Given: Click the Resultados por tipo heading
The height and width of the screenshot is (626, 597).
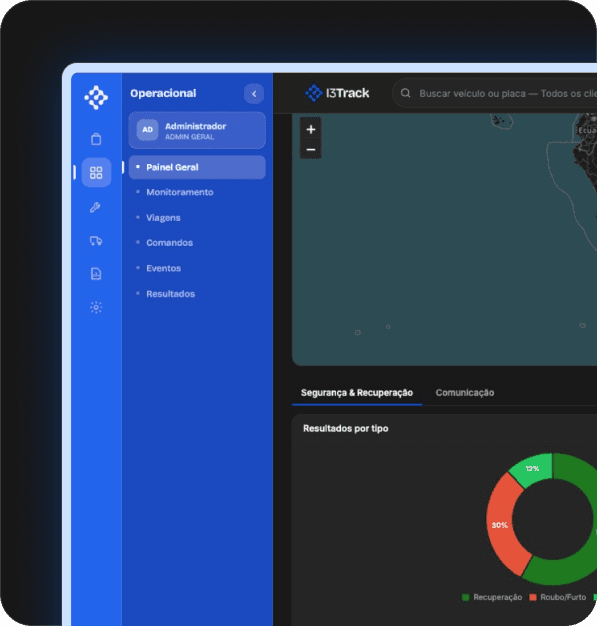Looking at the screenshot, I should point(345,428).
